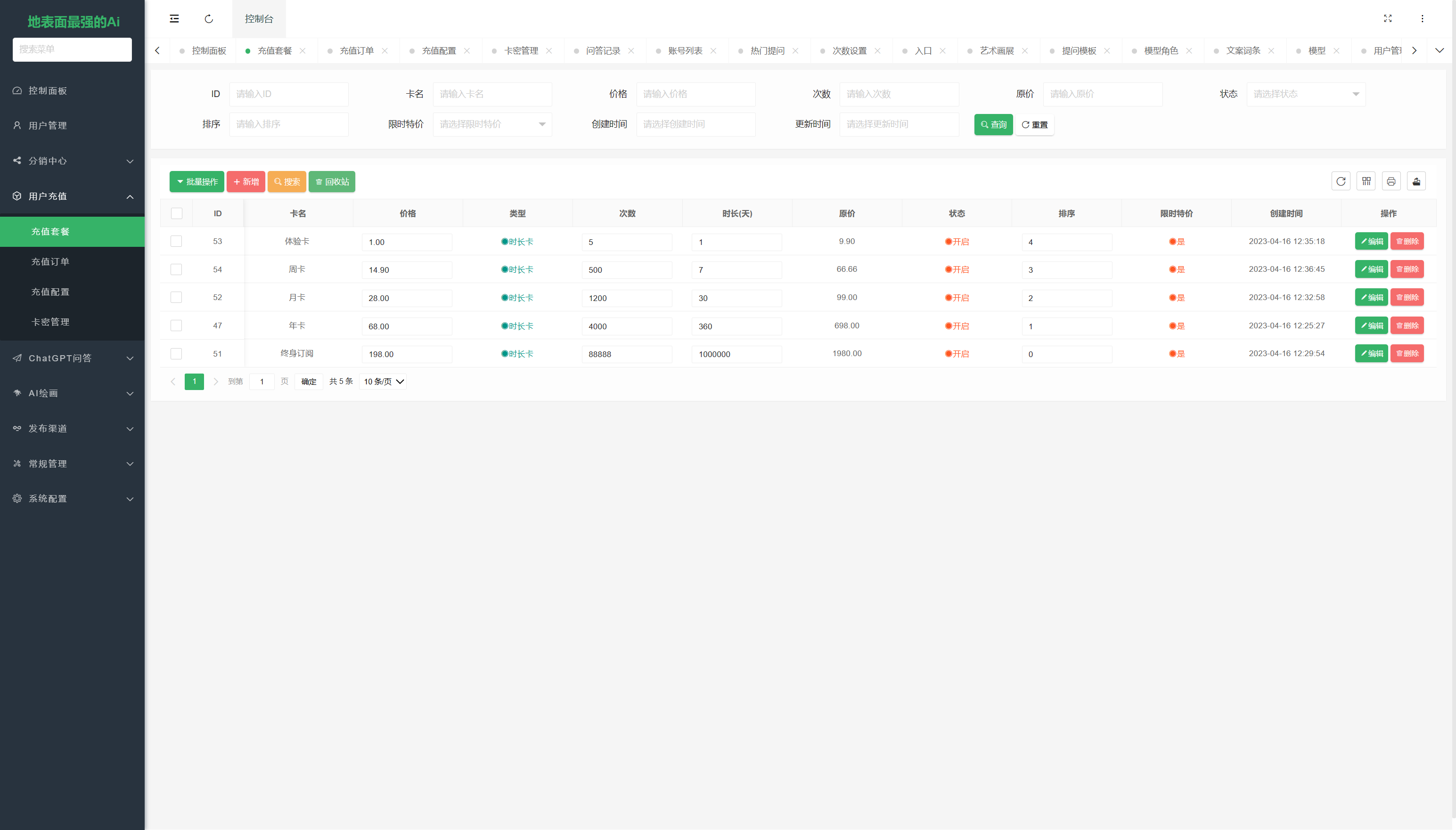Check the row checkbox for 月卡

[x=176, y=297]
